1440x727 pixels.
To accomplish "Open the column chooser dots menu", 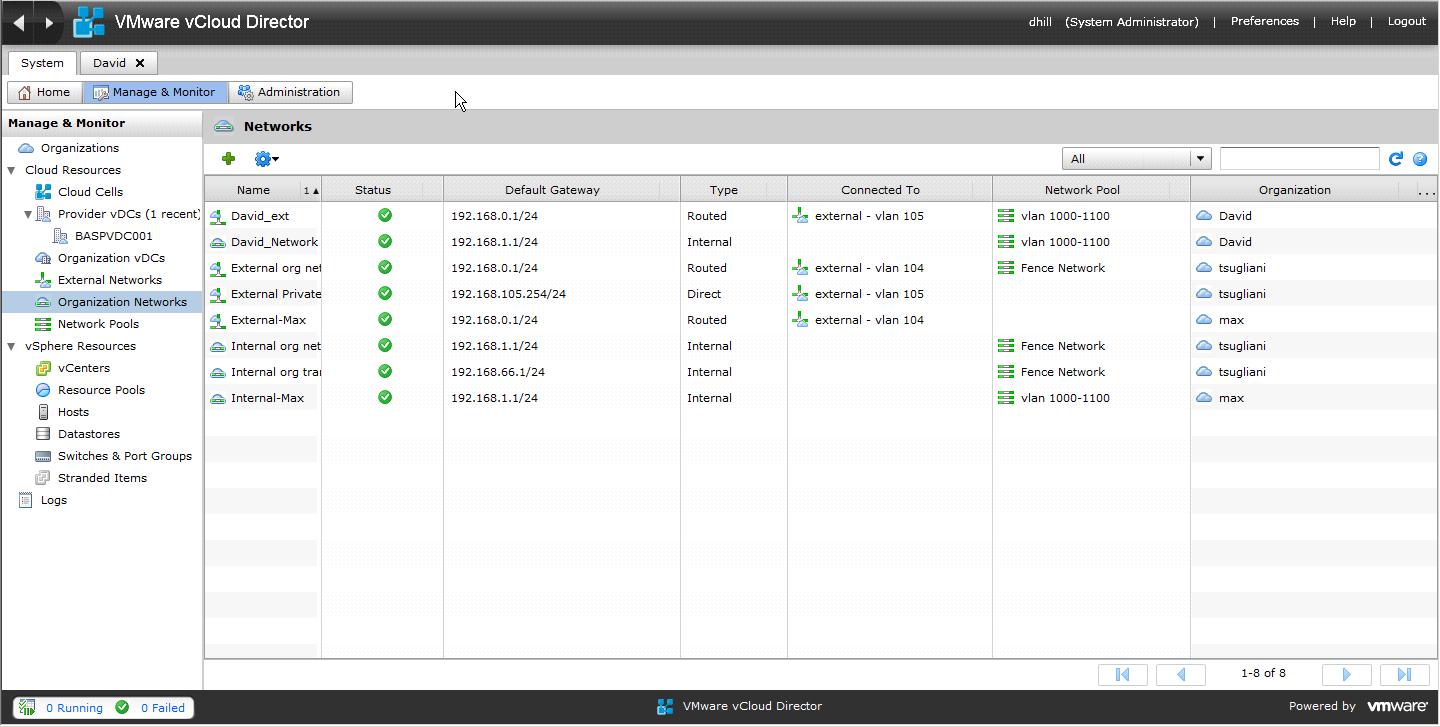I will (x=1427, y=191).
